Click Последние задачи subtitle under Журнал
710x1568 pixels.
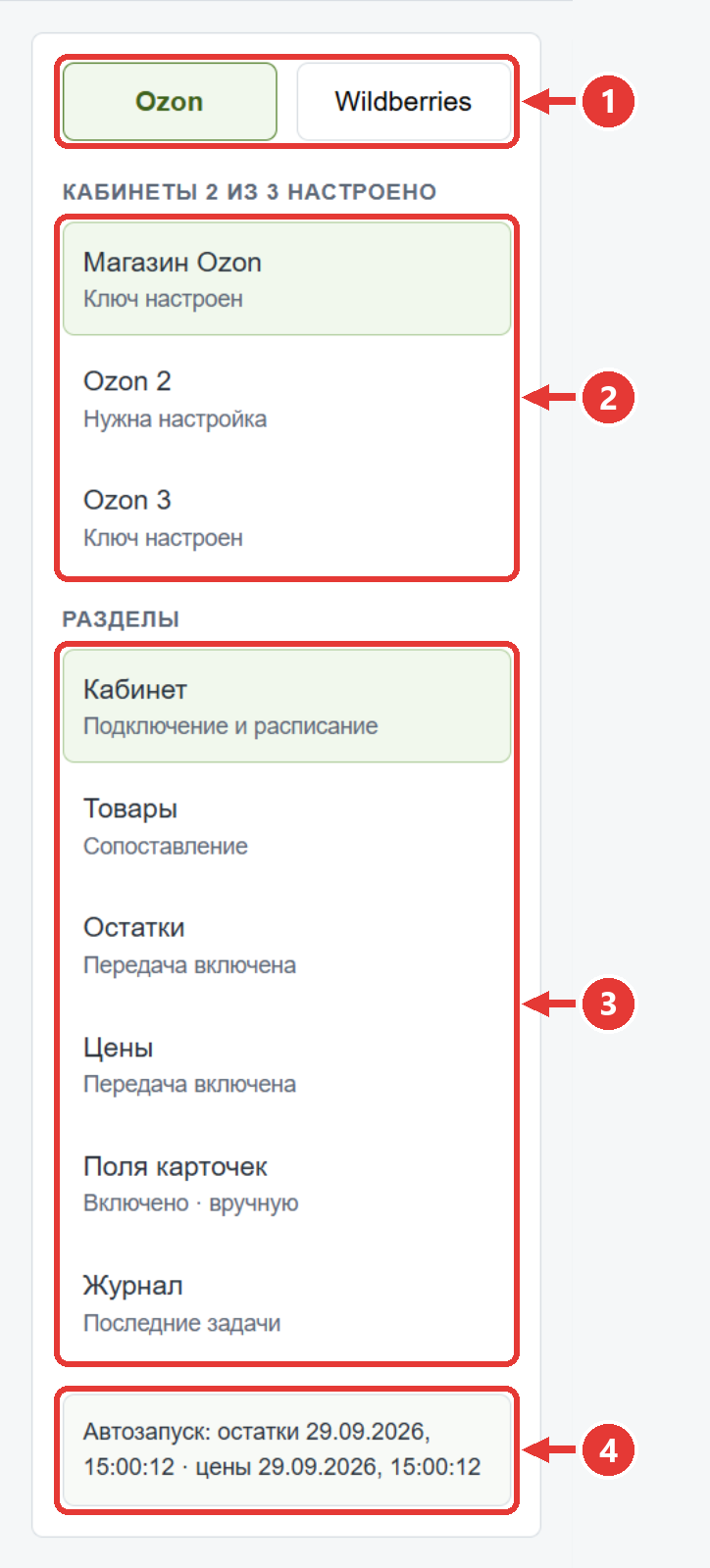pyautogui.click(x=182, y=1323)
